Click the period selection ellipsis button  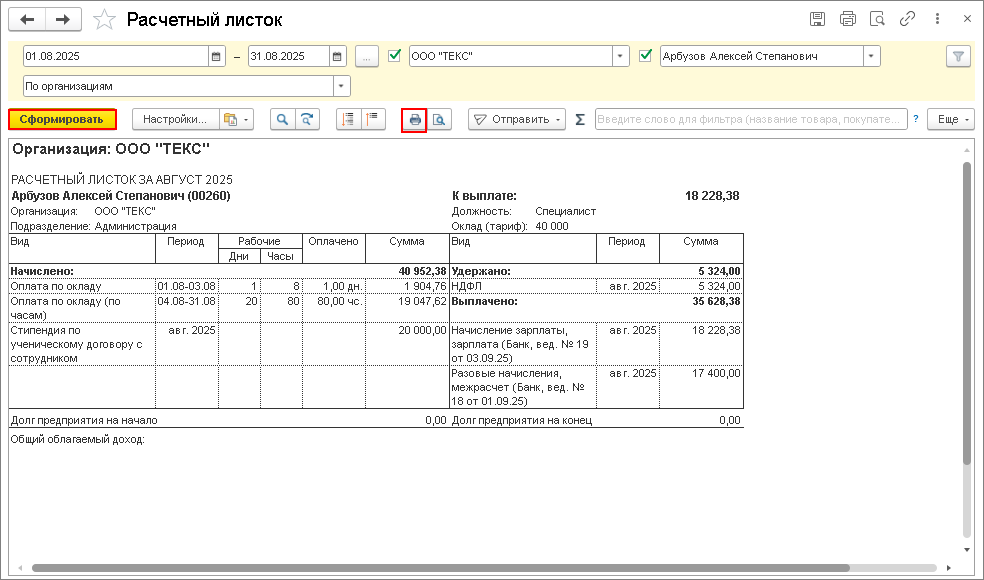tap(366, 56)
